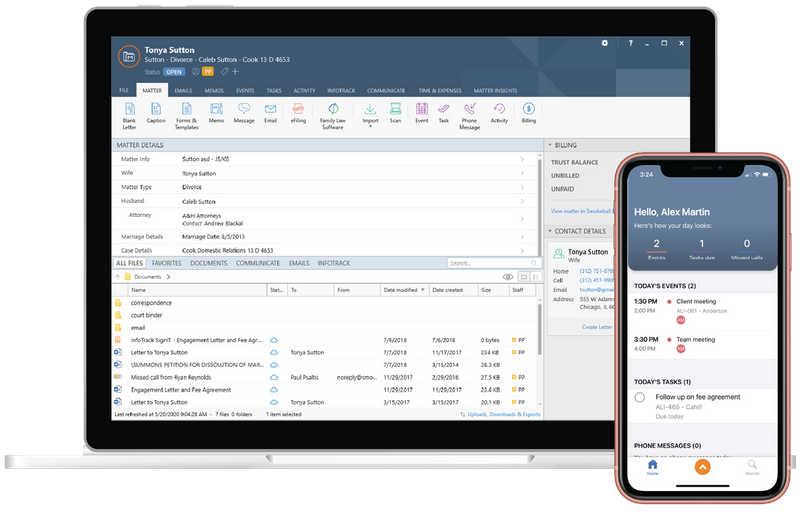800x514 pixels.
Task: Open Forms & Templates
Action: click(x=187, y=116)
